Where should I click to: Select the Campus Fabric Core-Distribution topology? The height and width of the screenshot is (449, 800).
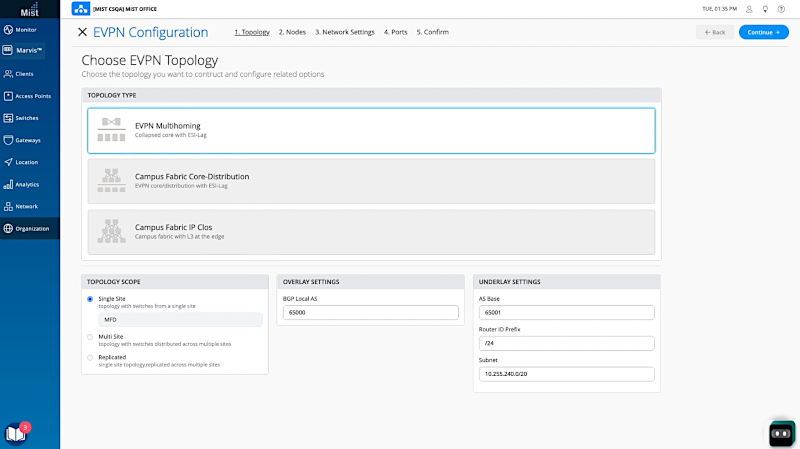click(371, 180)
